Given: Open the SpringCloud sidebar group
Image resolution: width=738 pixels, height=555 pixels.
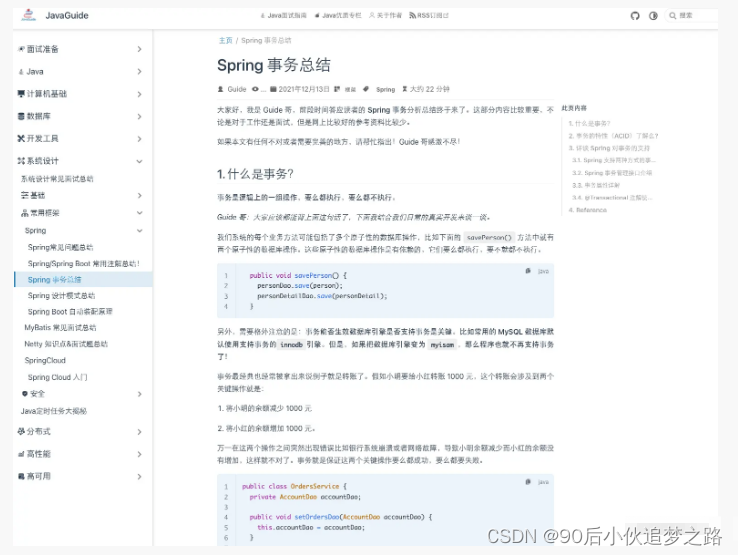Looking at the screenshot, I should click(45, 361).
